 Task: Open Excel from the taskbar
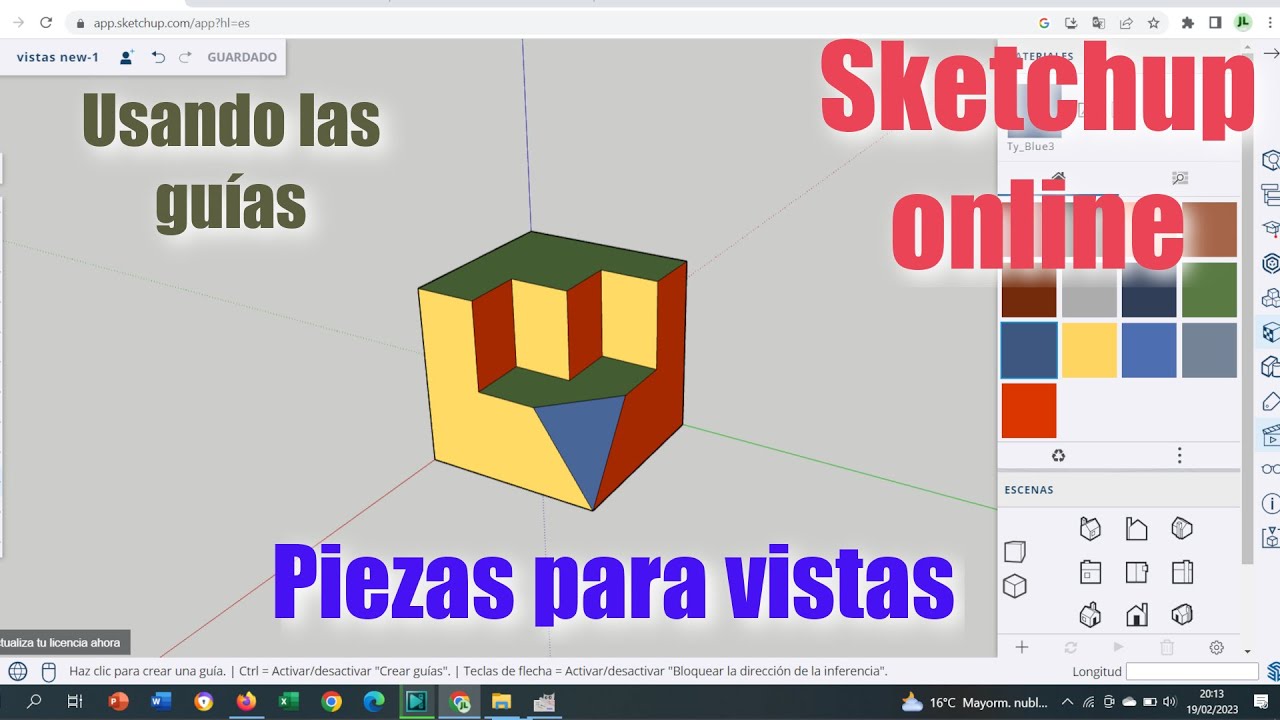tap(289, 702)
